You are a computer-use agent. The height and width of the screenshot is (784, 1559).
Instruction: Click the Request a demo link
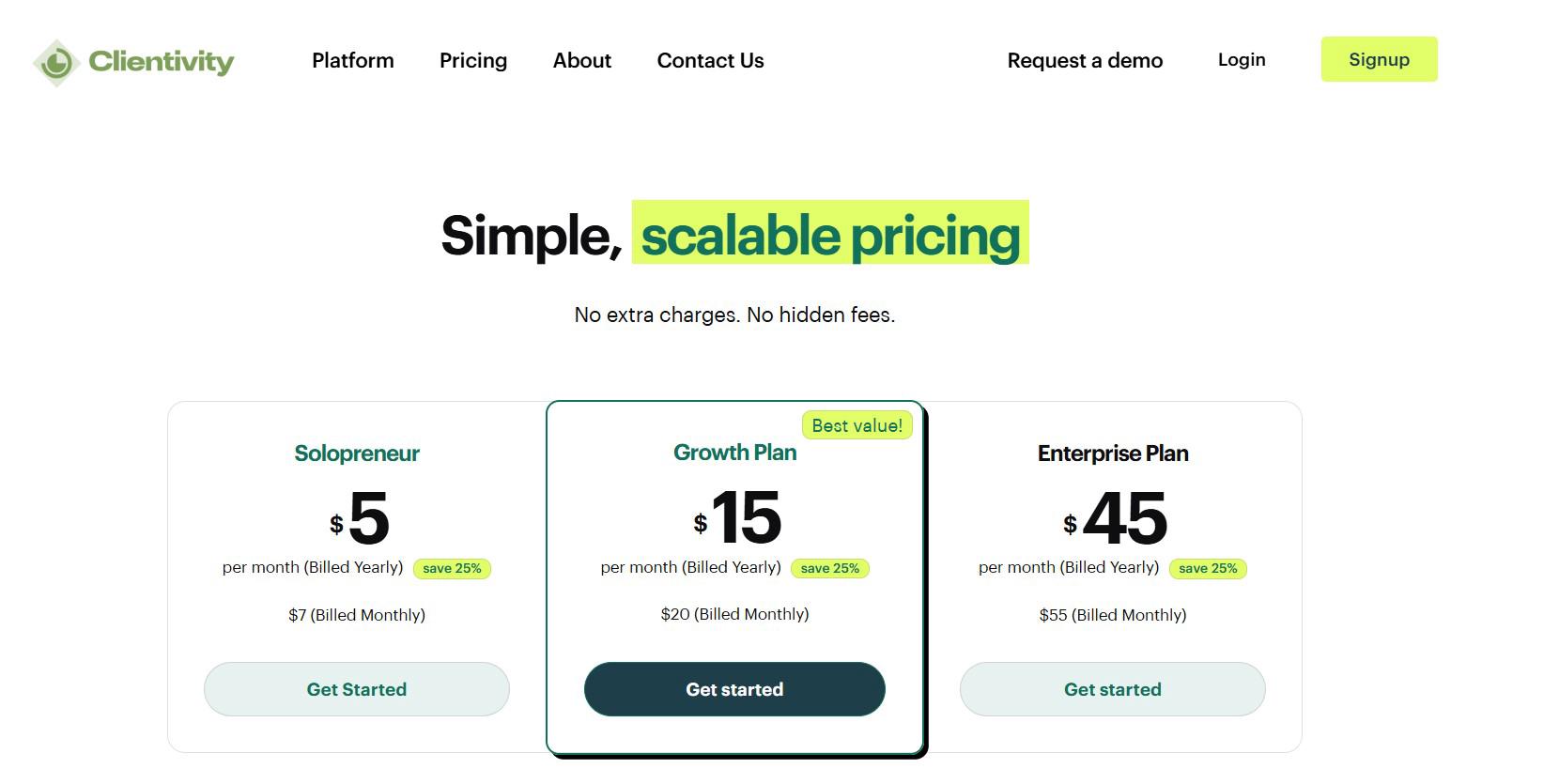pyautogui.click(x=1085, y=61)
